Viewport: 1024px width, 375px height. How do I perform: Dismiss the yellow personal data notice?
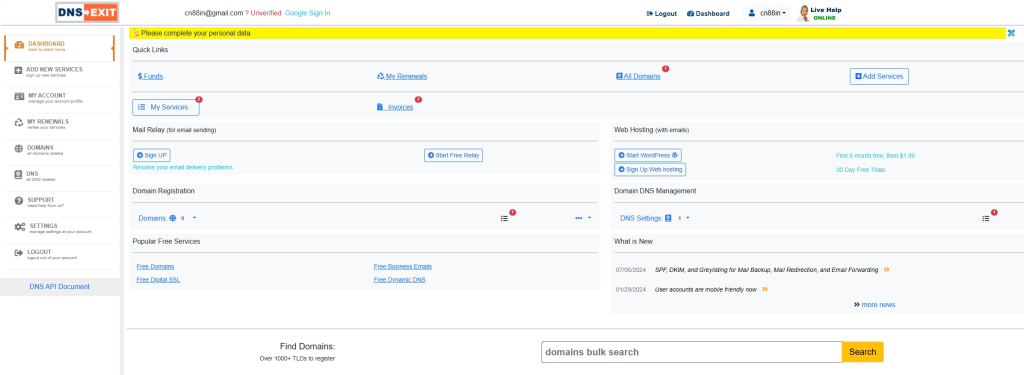pos(1011,33)
